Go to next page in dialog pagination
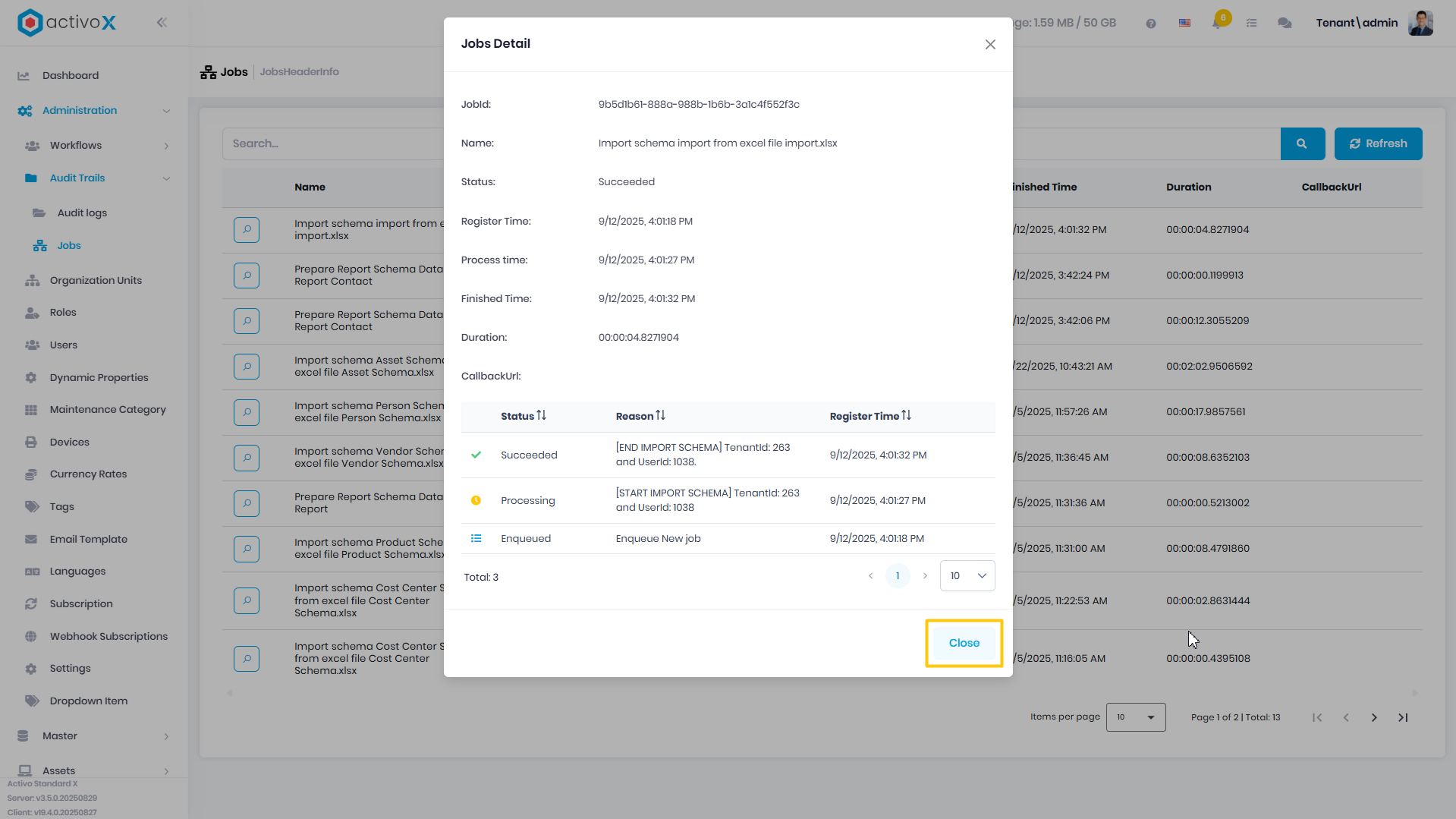 tap(925, 576)
